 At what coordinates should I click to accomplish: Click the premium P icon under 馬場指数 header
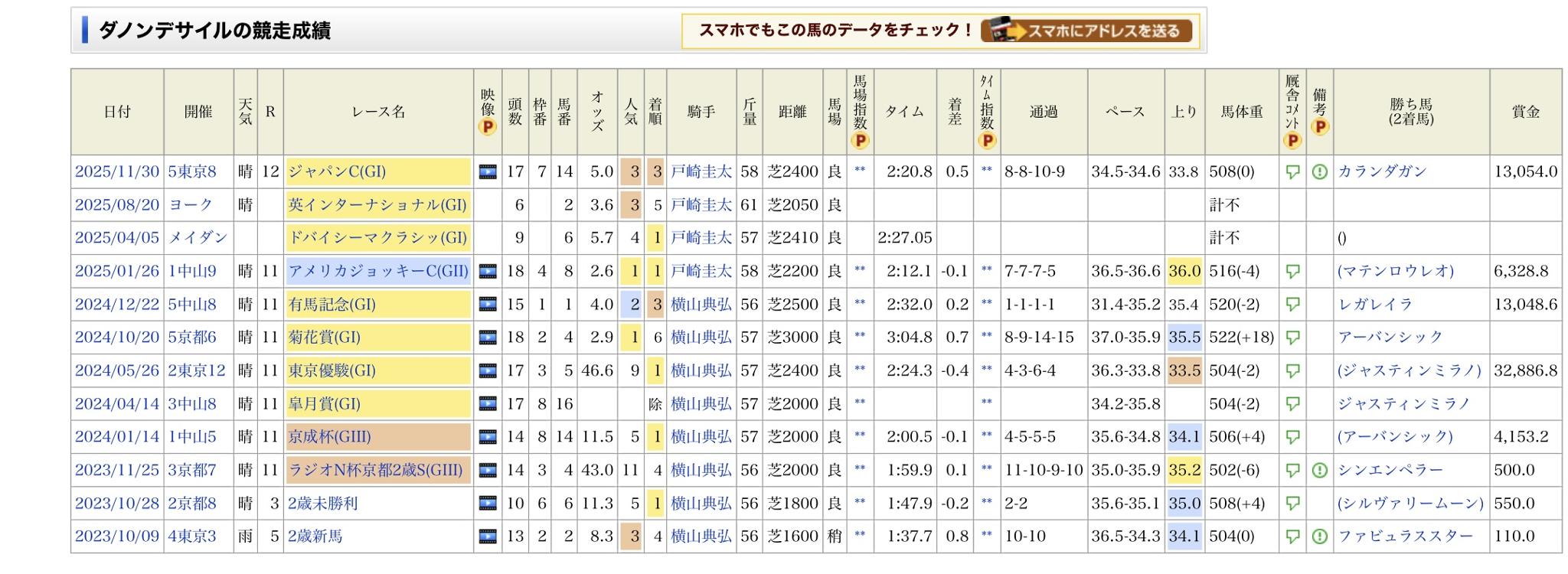click(x=860, y=140)
